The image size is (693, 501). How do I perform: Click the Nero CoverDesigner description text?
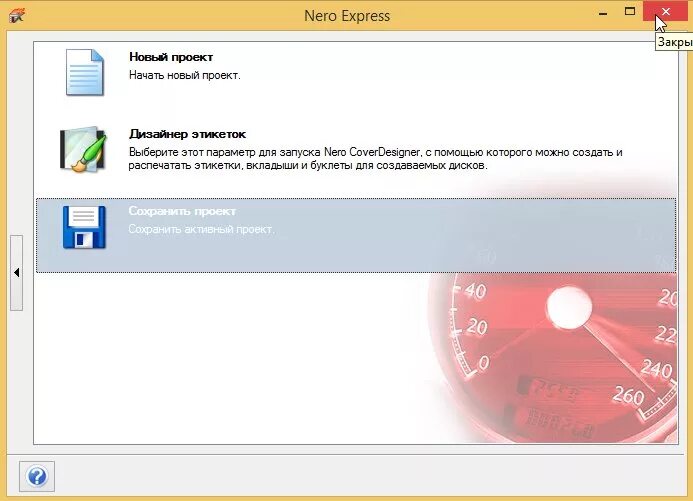click(375, 159)
